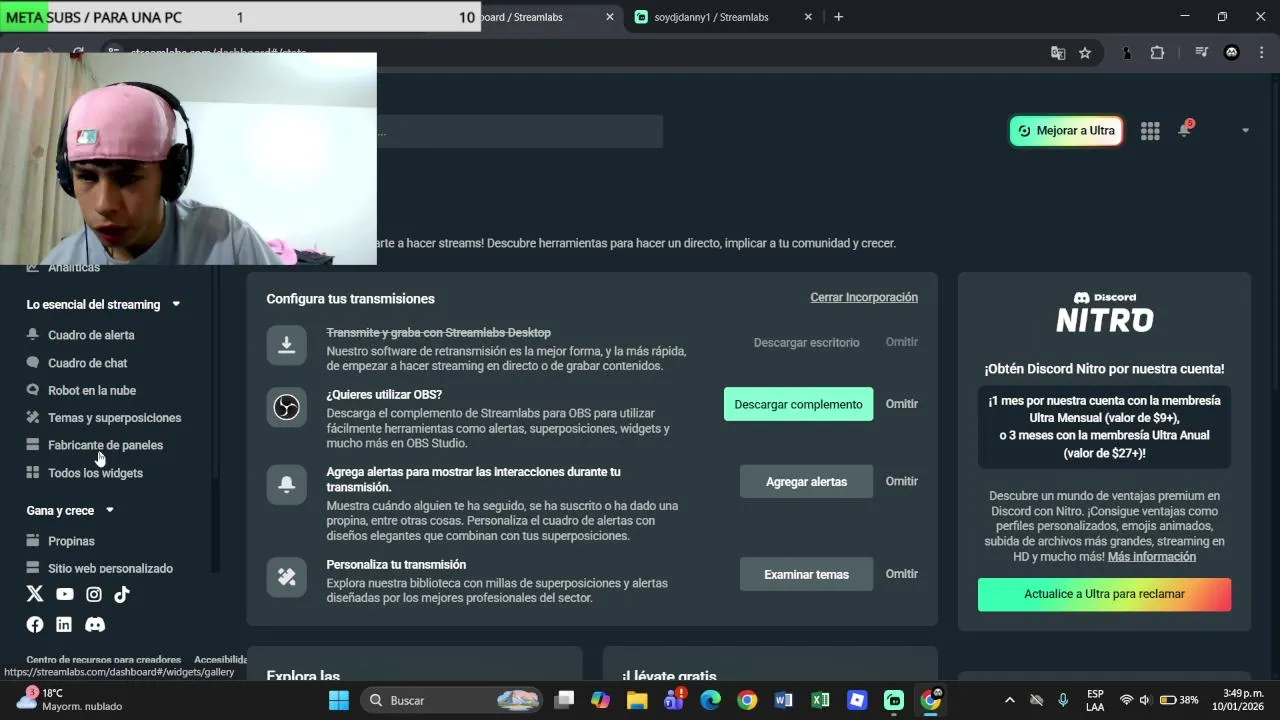
Task: Click the translate page icon in address bar
Action: pos(1058,53)
